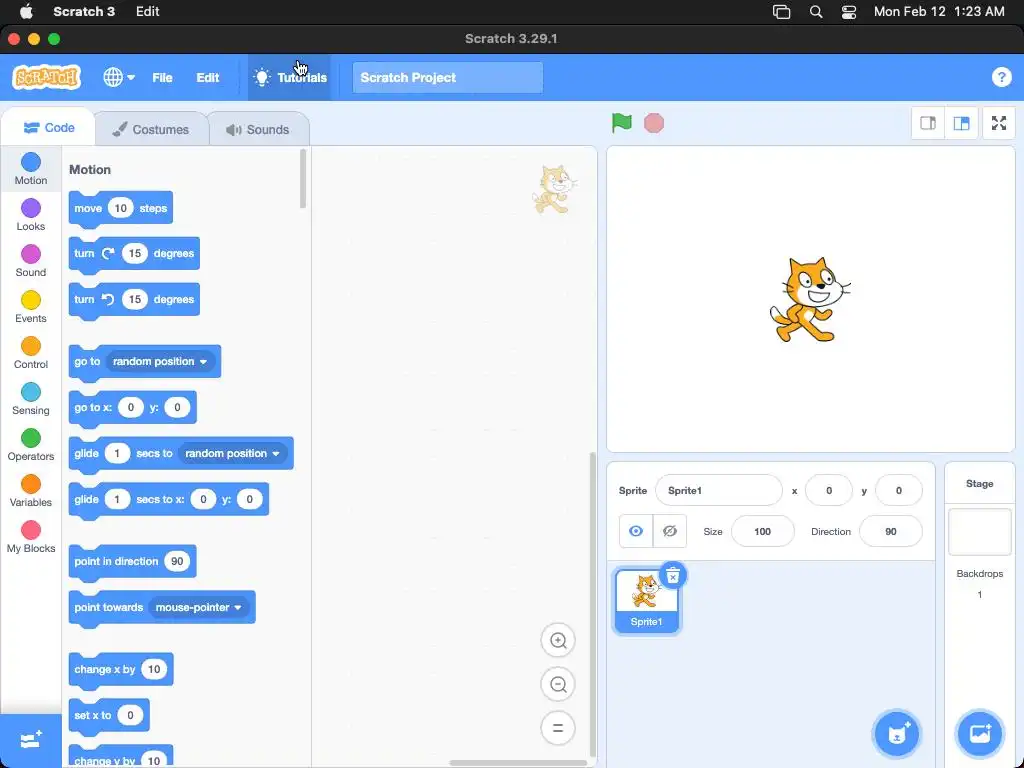Open Control Center in menu bar
The height and width of the screenshot is (768, 1024).
click(848, 11)
